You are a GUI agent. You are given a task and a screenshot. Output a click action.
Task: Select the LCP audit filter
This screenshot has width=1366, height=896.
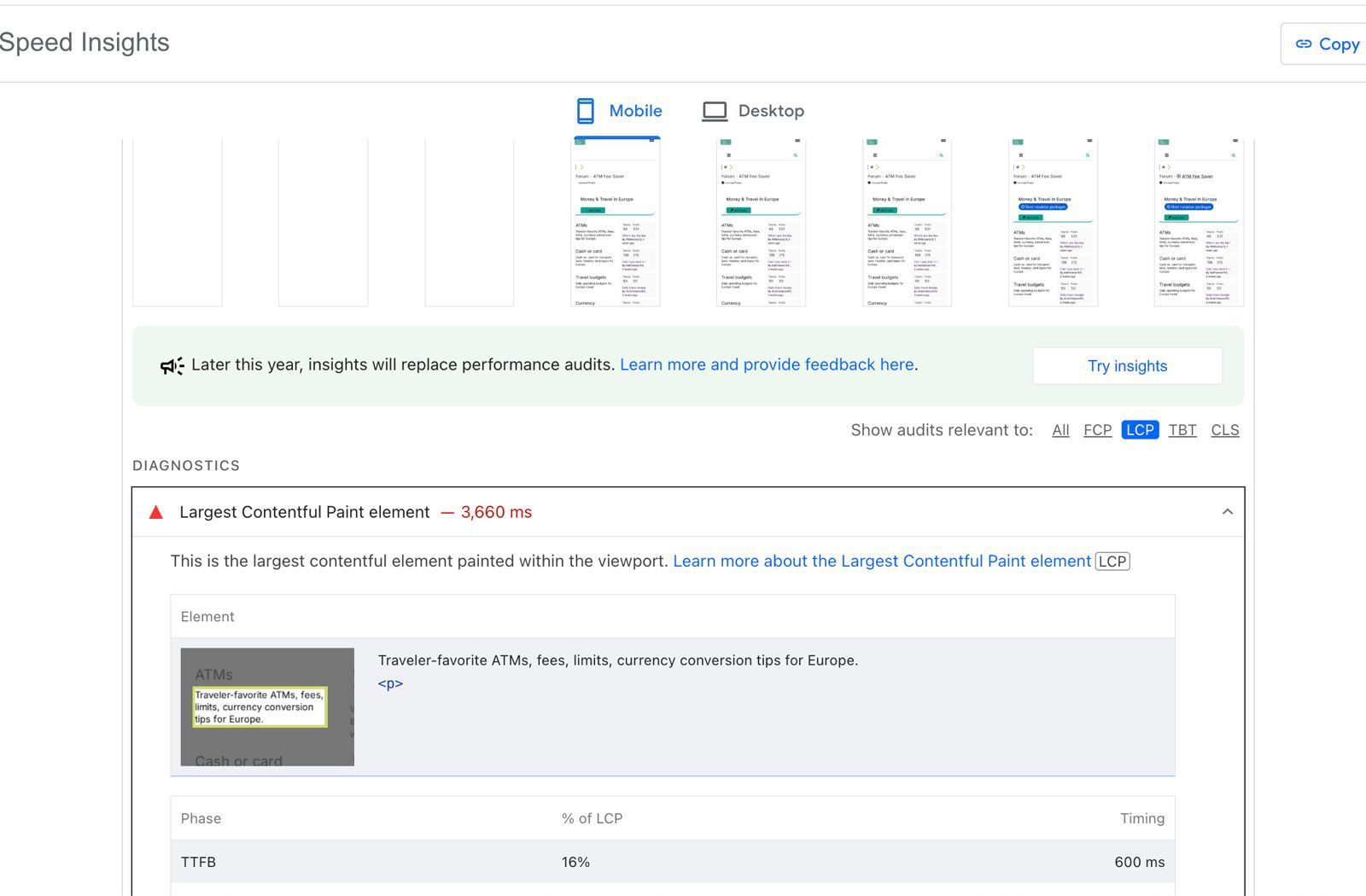tap(1140, 430)
